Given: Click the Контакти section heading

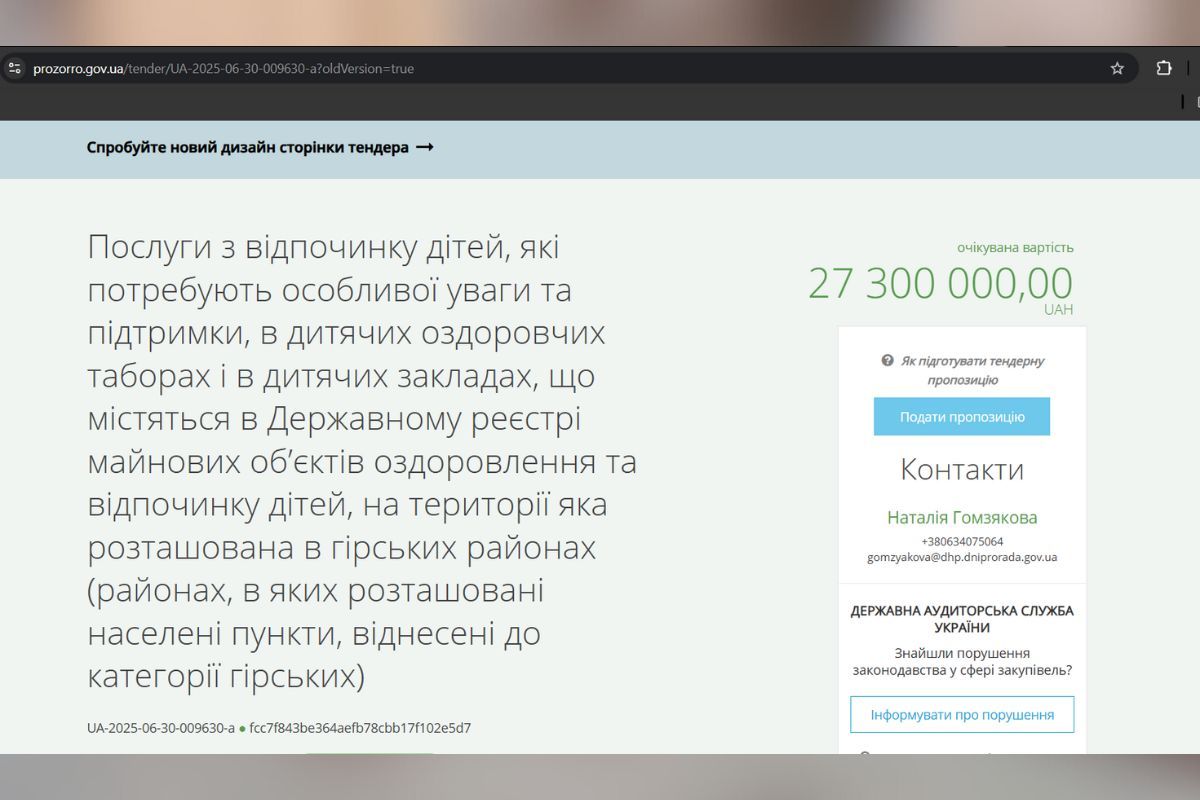Looking at the screenshot, I should click(962, 470).
